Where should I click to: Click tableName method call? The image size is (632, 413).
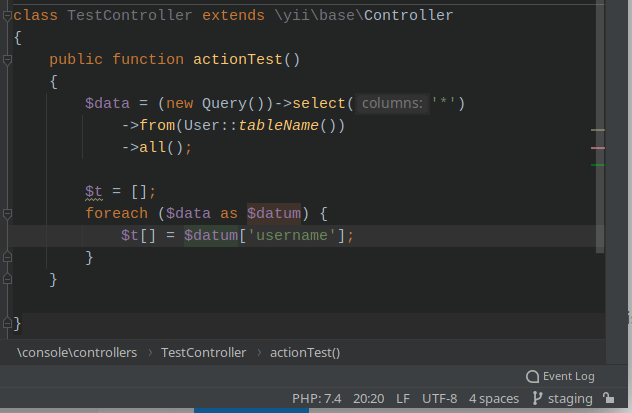point(279,126)
